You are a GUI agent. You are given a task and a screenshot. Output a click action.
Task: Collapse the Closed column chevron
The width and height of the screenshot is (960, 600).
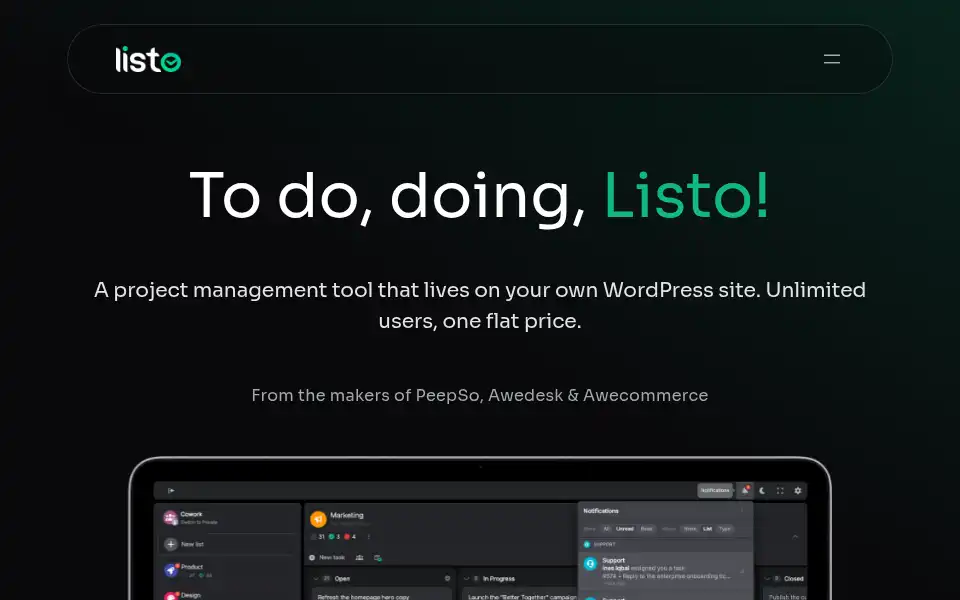pyautogui.click(x=767, y=579)
